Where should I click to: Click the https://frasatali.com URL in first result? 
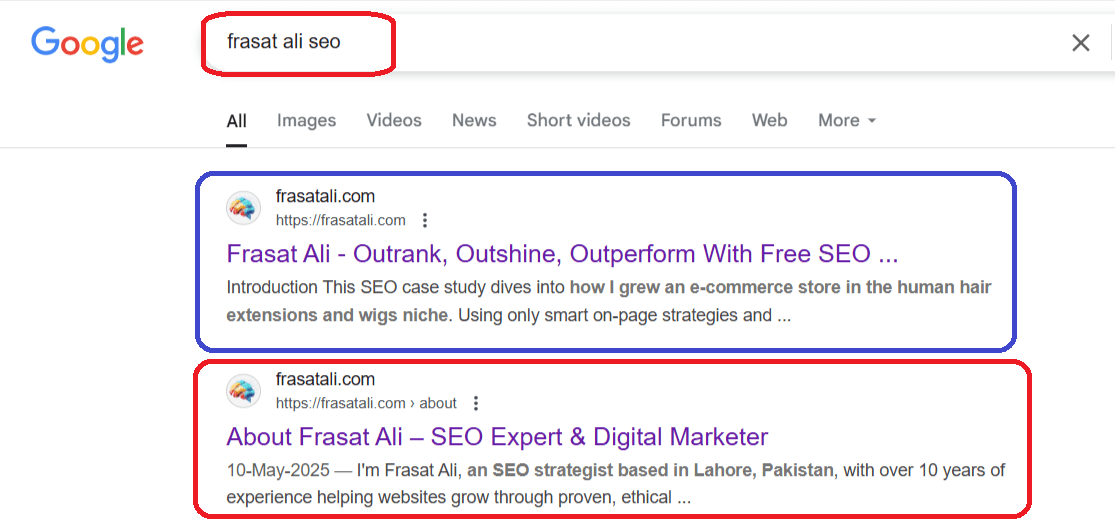[x=341, y=220]
